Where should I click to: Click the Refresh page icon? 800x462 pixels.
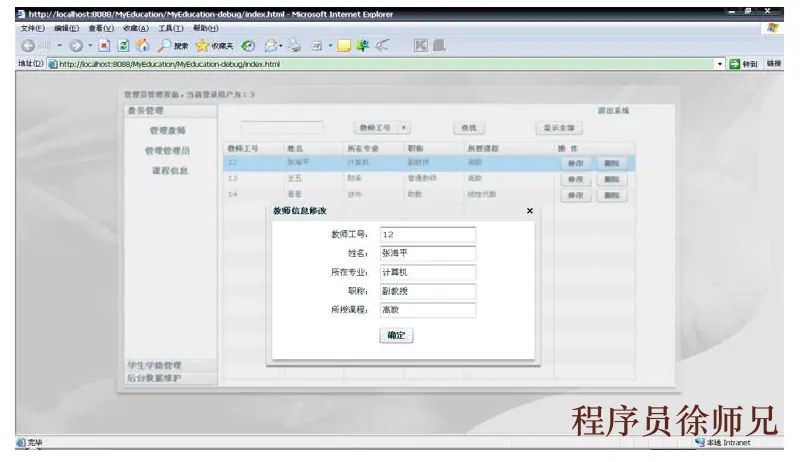123,46
